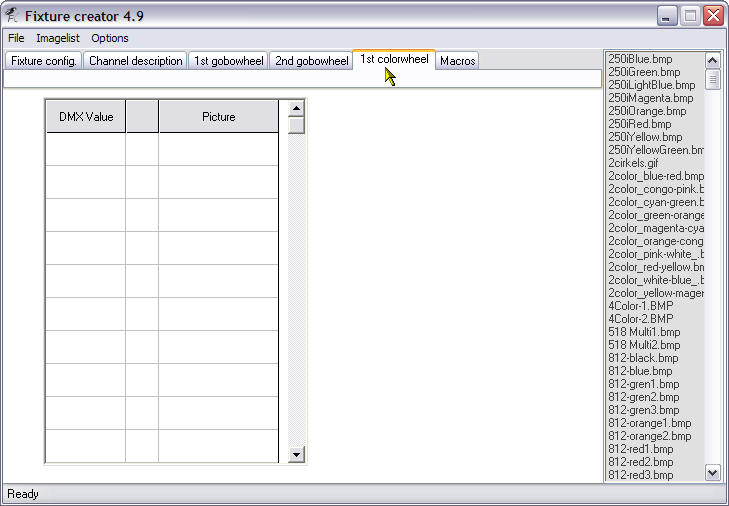Open the File menu

tap(16, 38)
